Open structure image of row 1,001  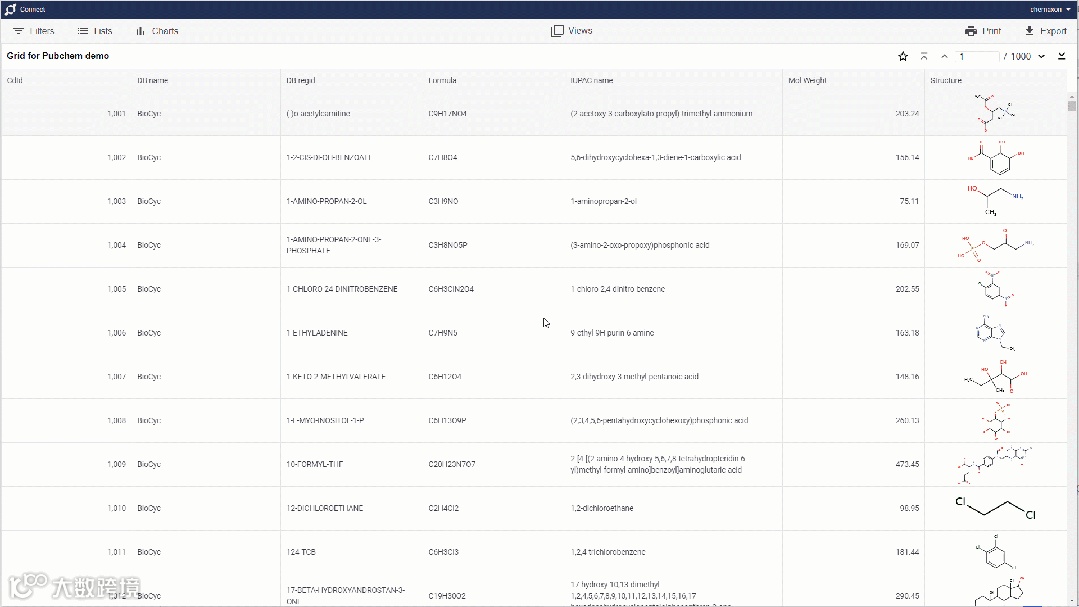pos(994,114)
